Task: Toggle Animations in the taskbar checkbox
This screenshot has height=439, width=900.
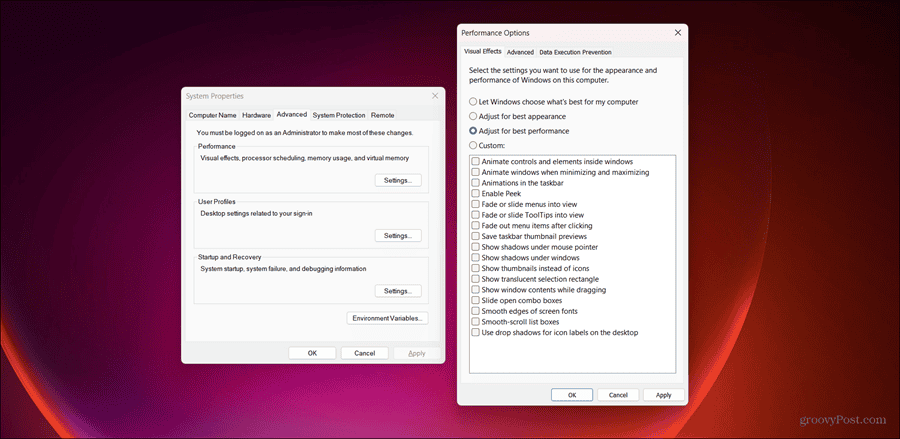Action: point(475,183)
